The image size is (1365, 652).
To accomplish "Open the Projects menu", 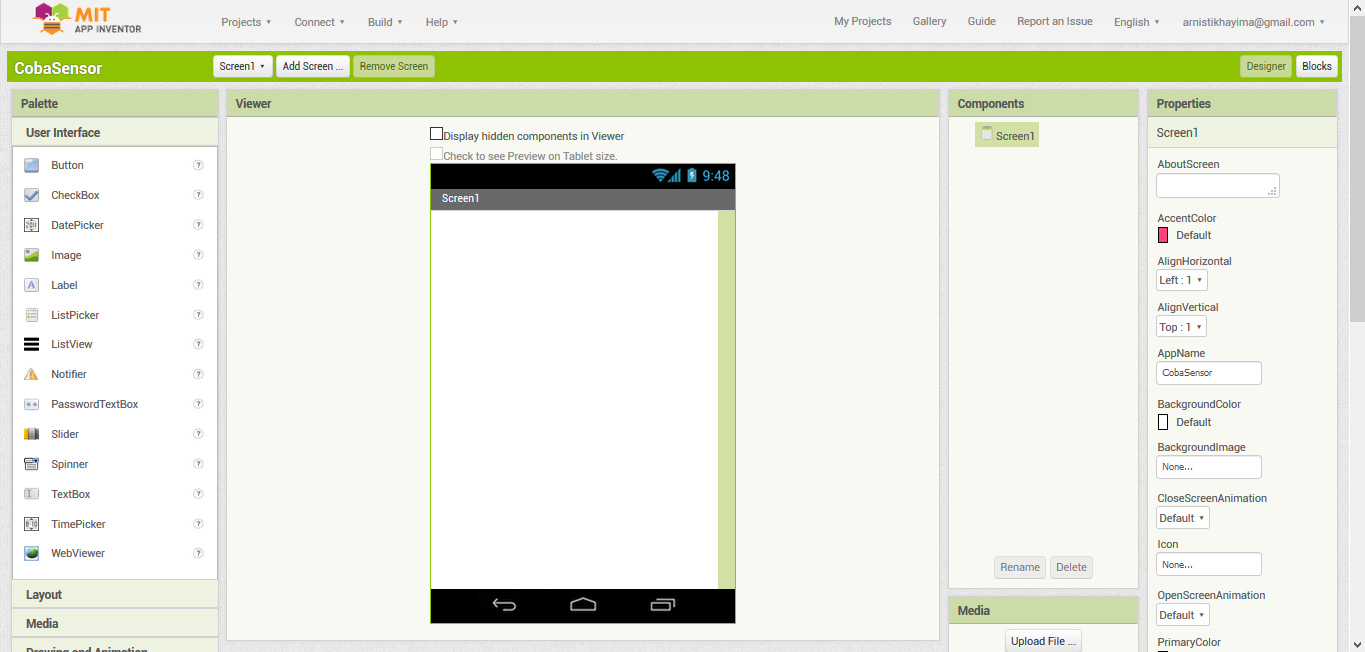I will click(x=246, y=22).
